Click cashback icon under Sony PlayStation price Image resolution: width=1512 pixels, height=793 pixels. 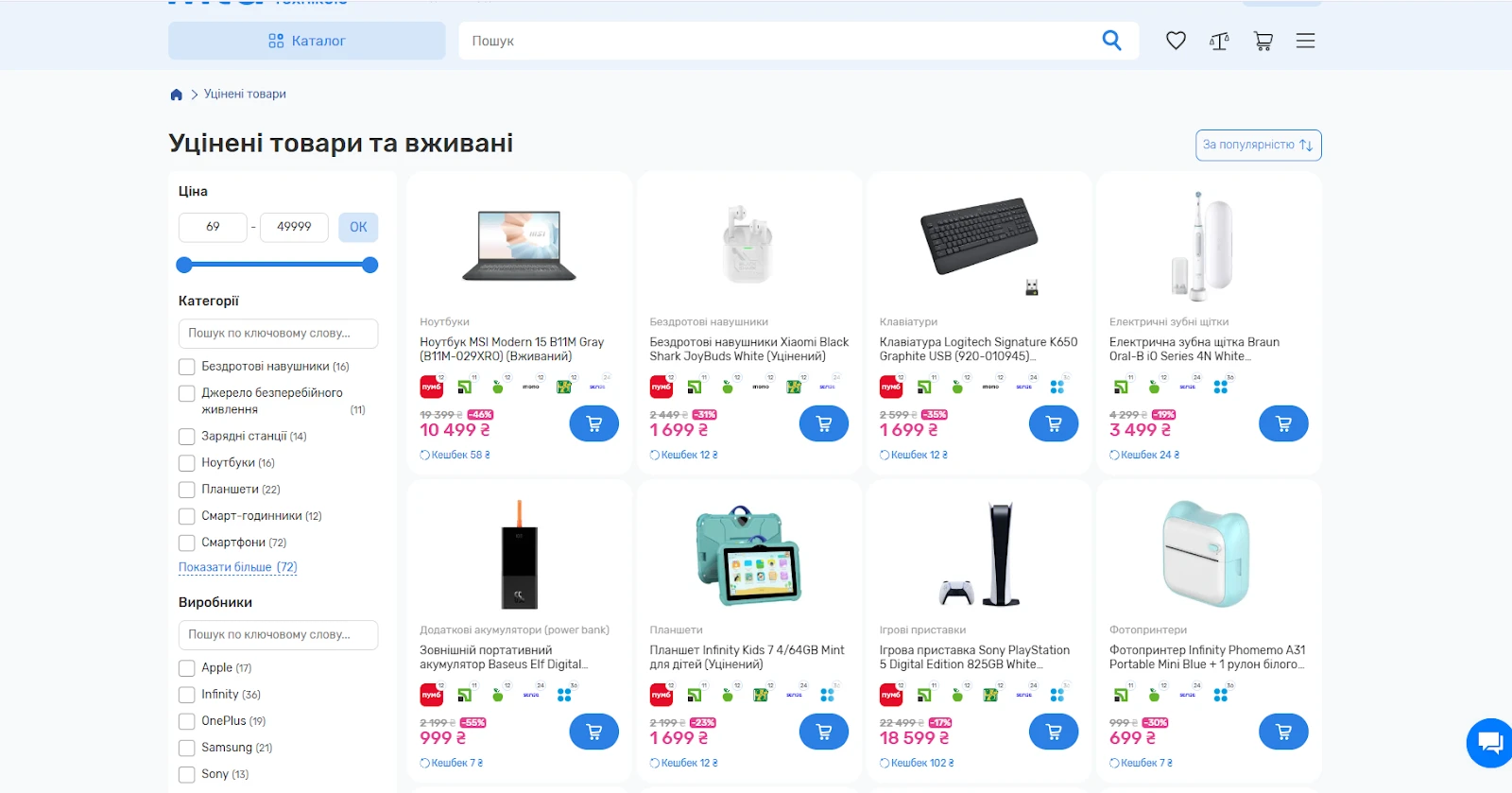(885, 763)
